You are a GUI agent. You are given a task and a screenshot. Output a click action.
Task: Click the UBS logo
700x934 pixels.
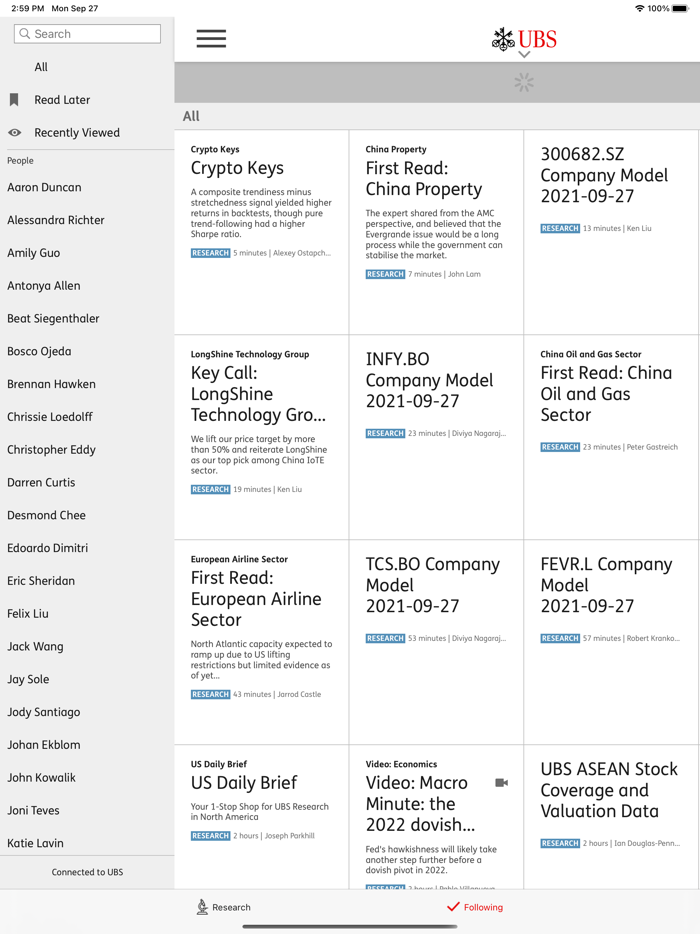(x=524, y=39)
